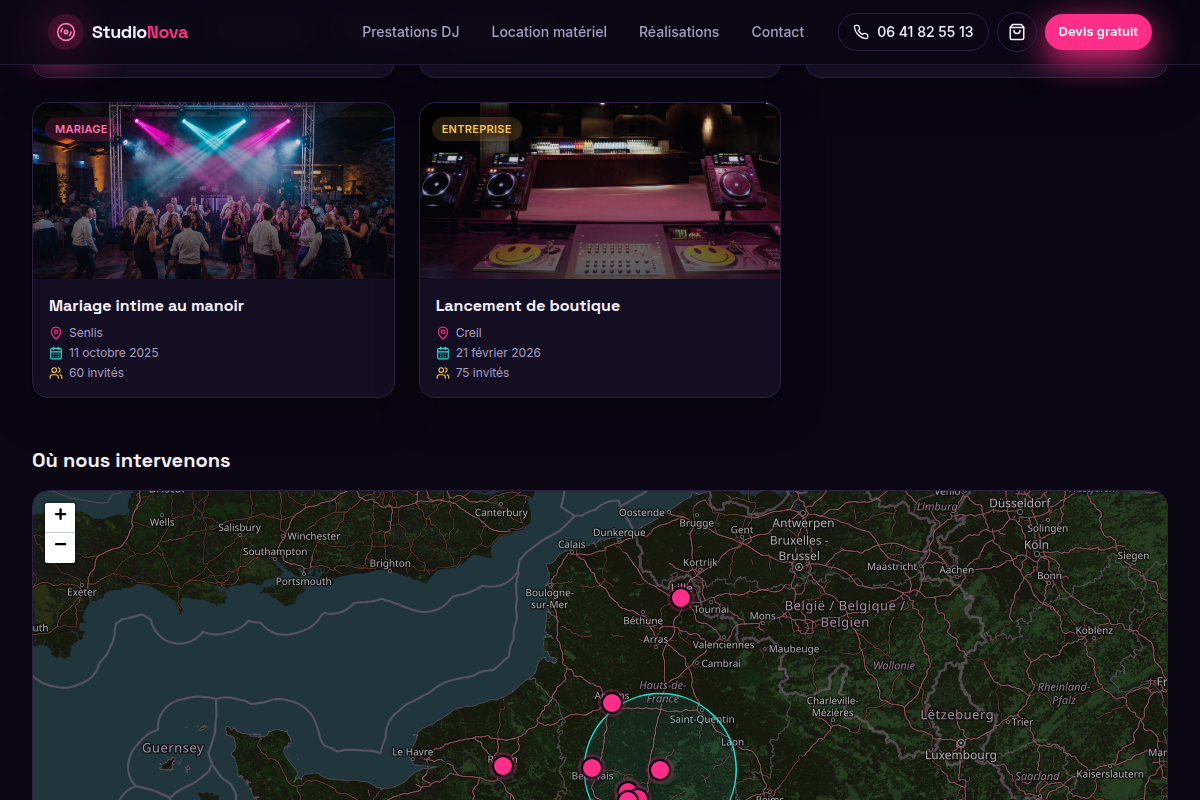1200x800 pixels.
Task: Click the Saint-Quentin label on the map
Action: point(702,719)
